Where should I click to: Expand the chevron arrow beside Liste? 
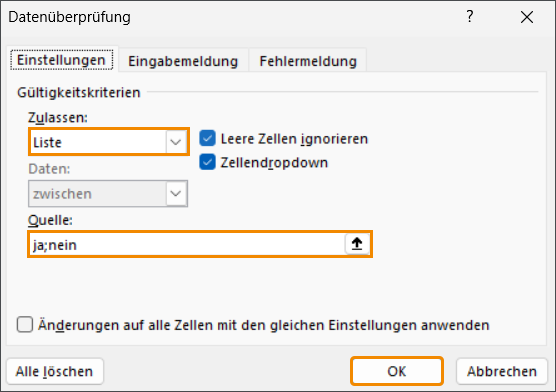[x=176, y=142]
